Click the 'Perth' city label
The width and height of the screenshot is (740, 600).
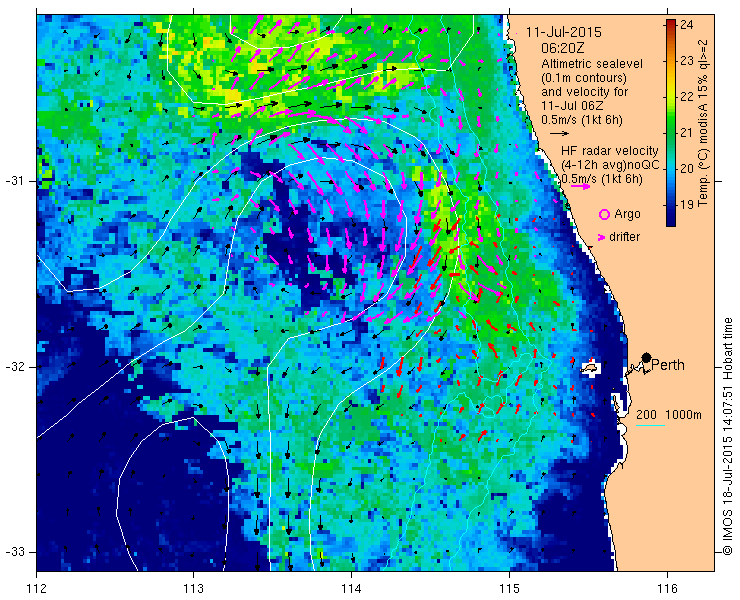pyautogui.click(x=668, y=365)
